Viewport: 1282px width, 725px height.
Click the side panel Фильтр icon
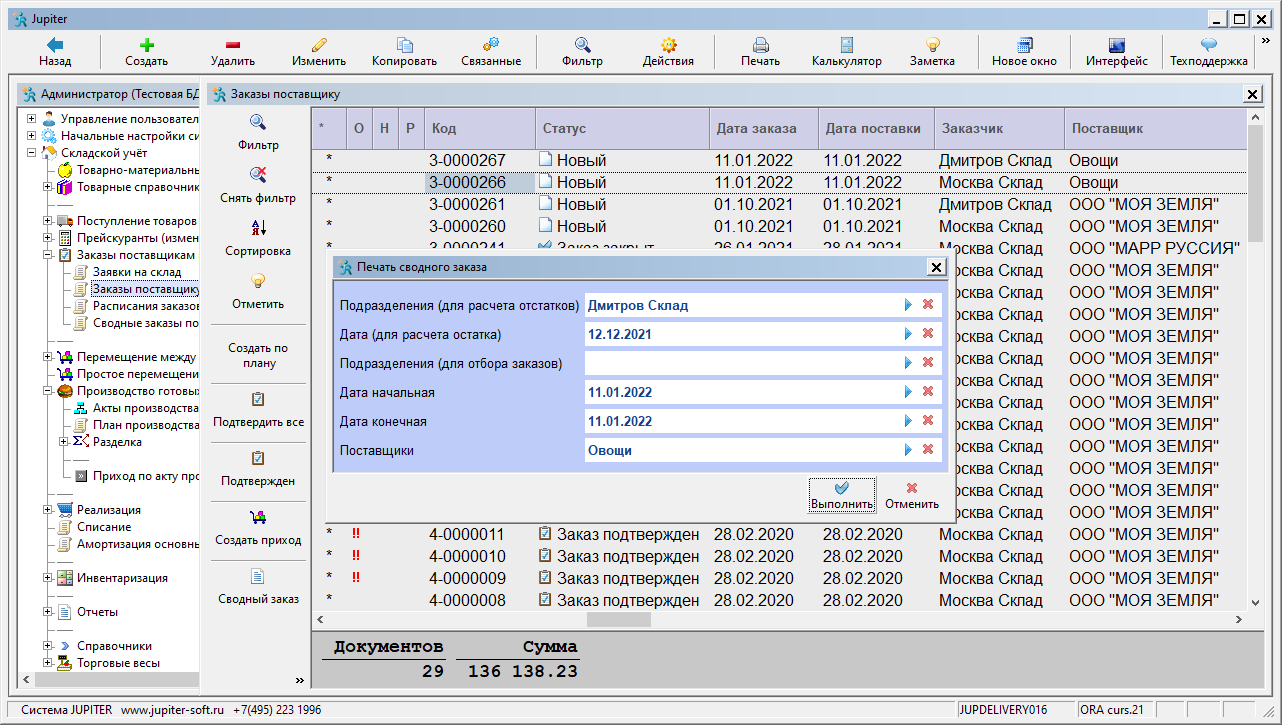[258, 122]
